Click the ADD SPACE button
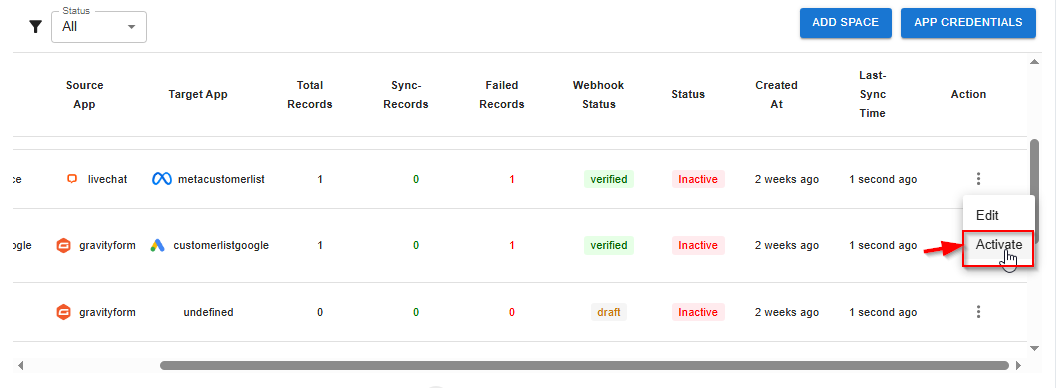This screenshot has width=1056, height=388. point(845,22)
